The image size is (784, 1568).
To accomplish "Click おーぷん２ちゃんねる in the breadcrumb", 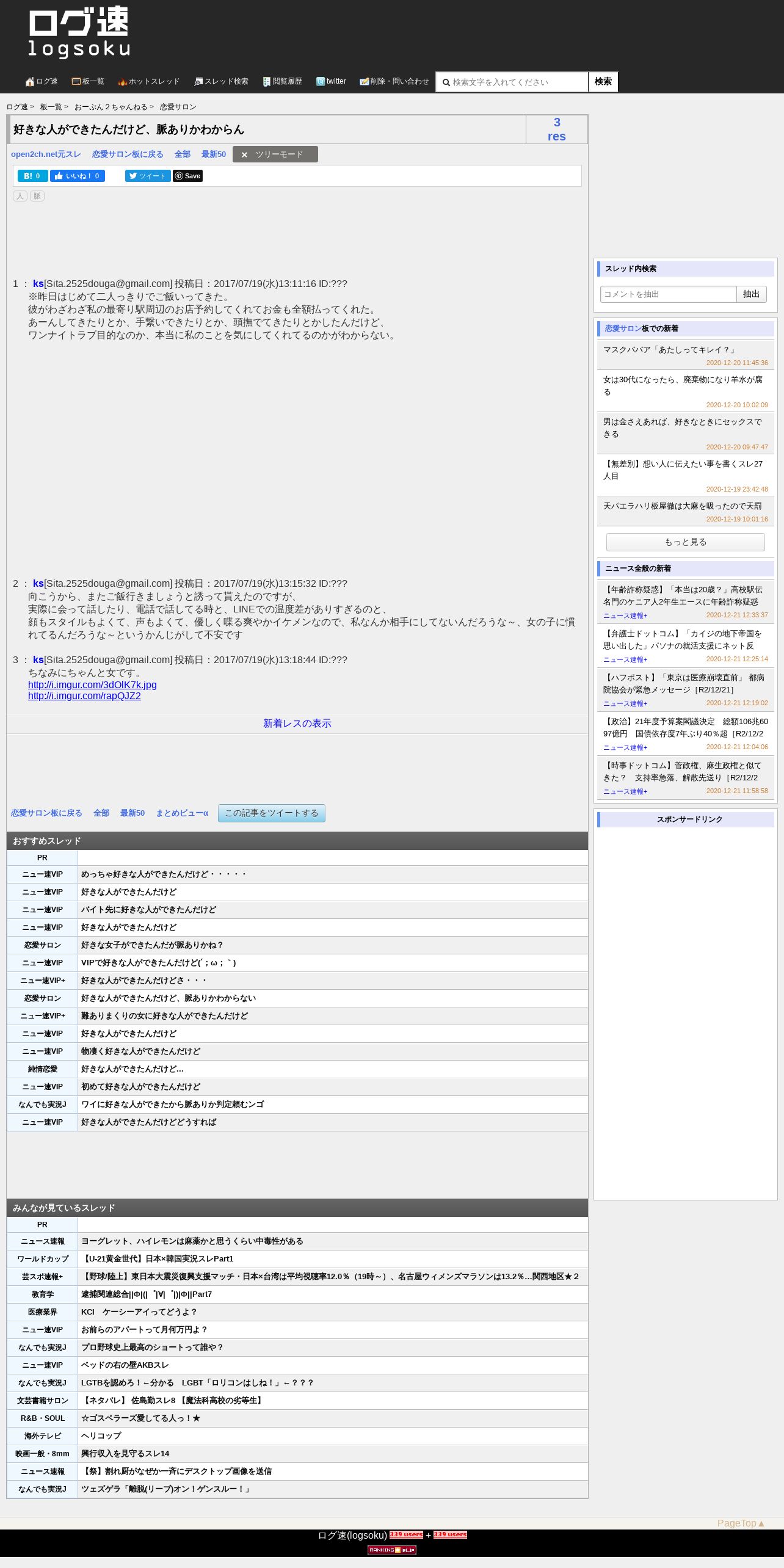I will 111,107.
